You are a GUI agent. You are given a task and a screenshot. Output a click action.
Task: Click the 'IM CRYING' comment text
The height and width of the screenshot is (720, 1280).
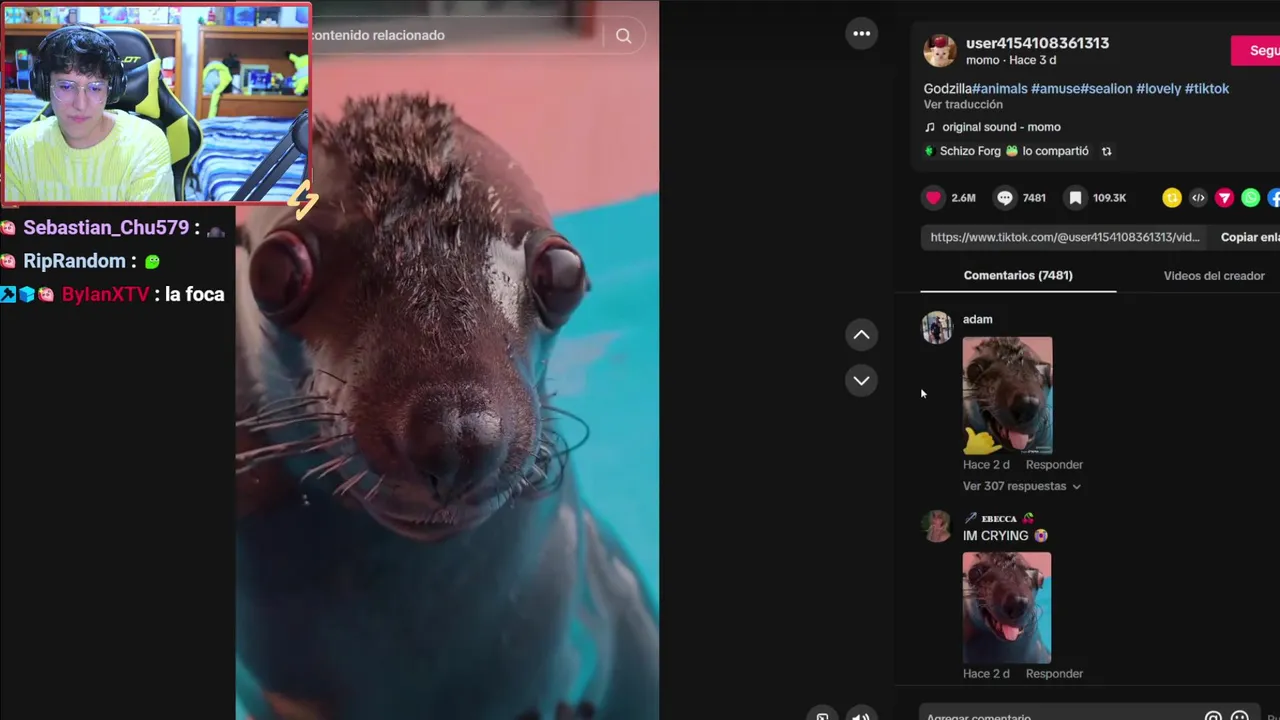pyautogui.click(x=995, y=536)
